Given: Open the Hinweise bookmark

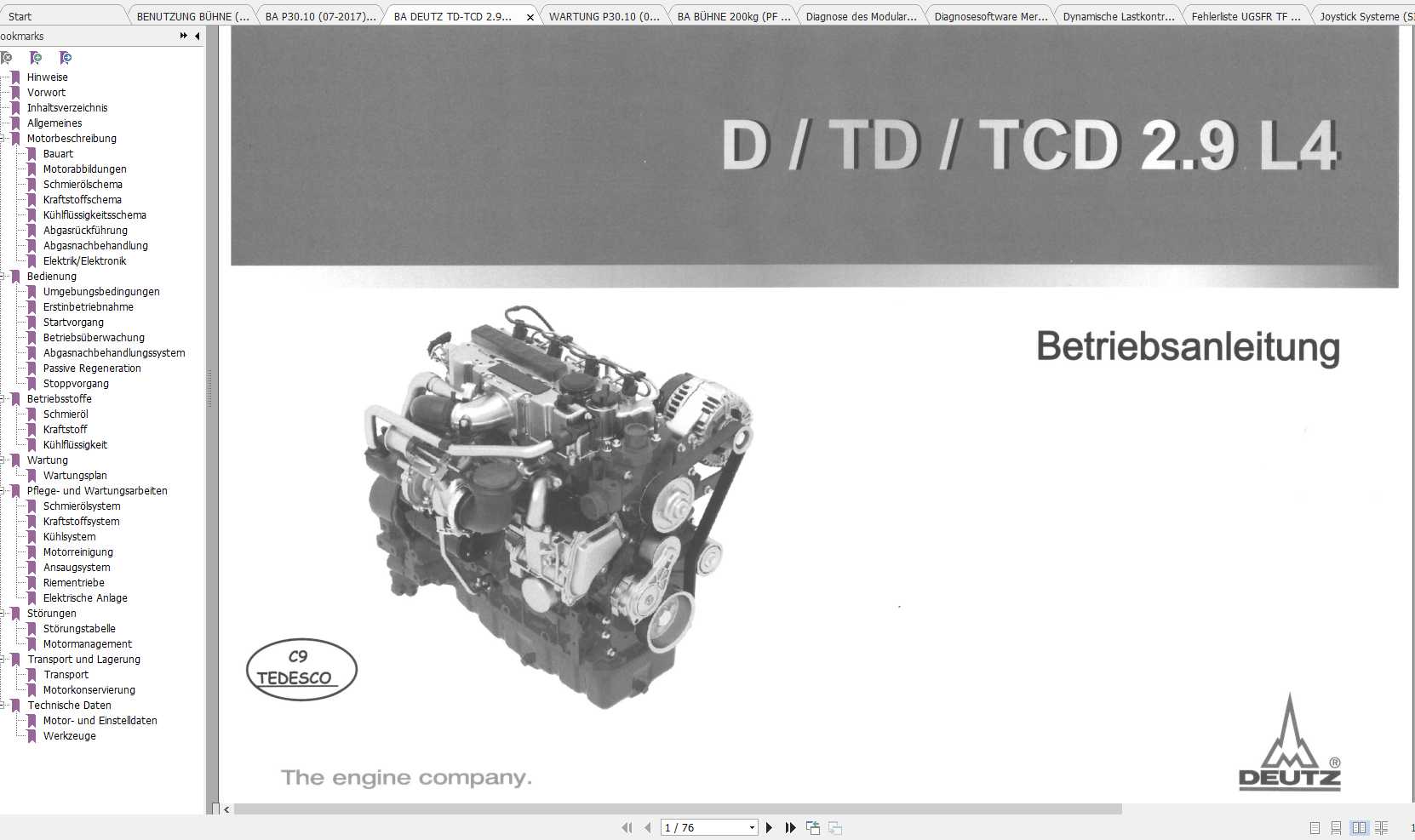Looking at the screenshot, I should pos(47,77).
